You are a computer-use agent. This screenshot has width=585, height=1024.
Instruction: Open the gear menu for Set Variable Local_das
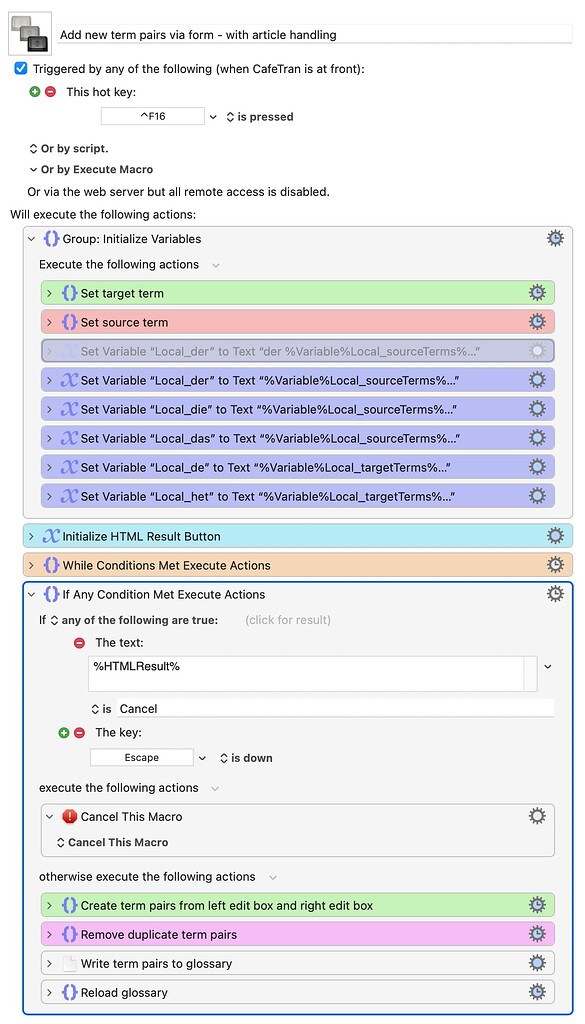tap(537, 438)
